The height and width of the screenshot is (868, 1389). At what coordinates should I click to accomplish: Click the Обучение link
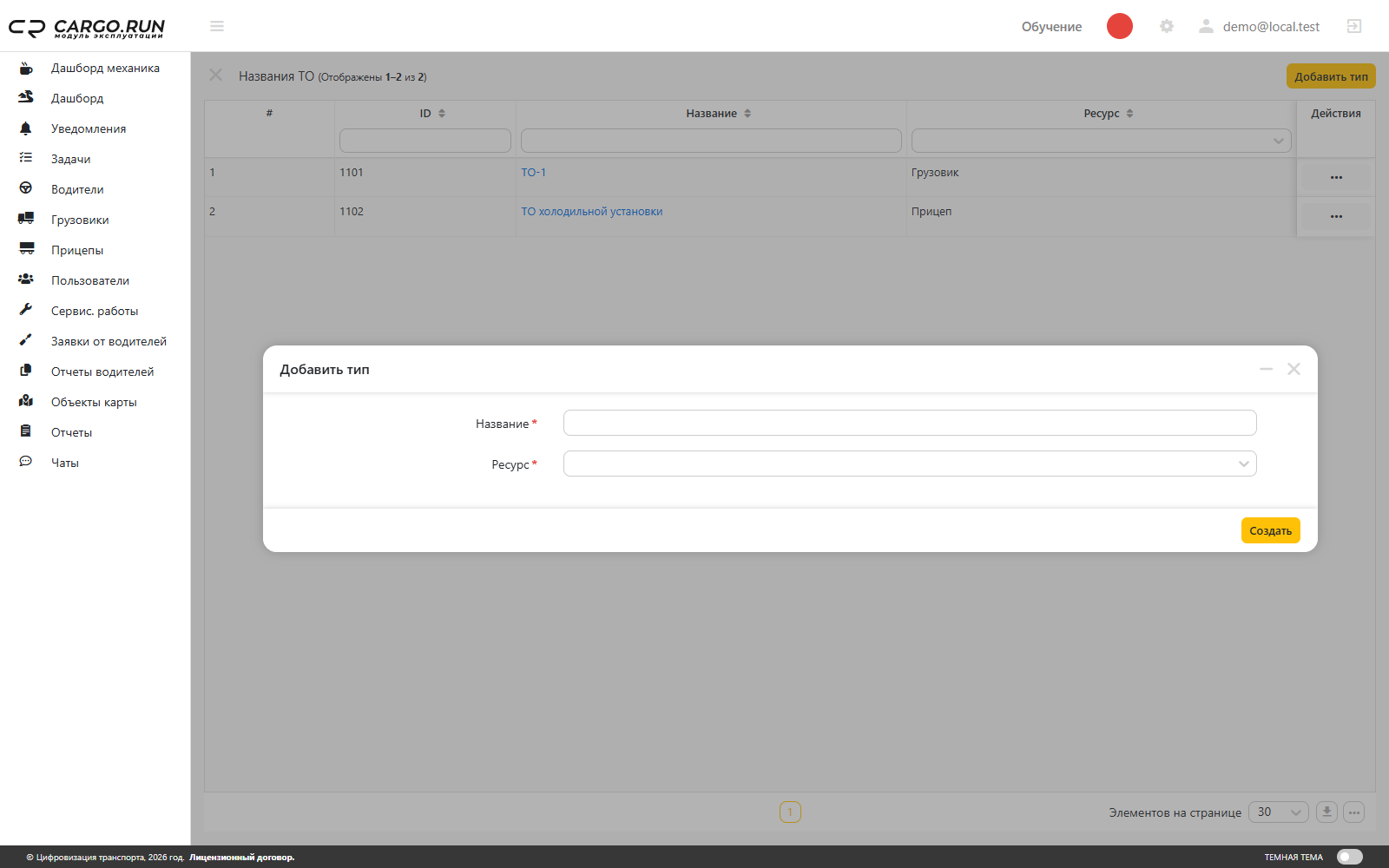1051,27
